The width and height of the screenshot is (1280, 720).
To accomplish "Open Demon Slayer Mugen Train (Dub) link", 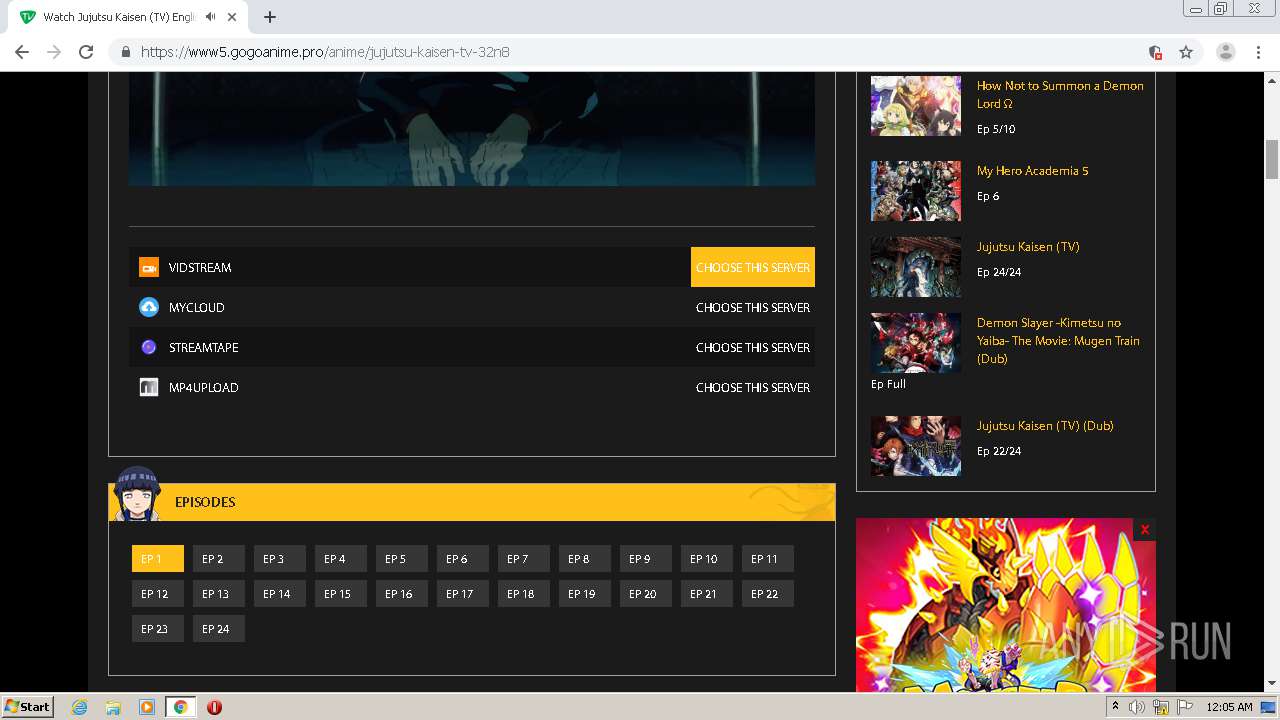I will 1058,341.
